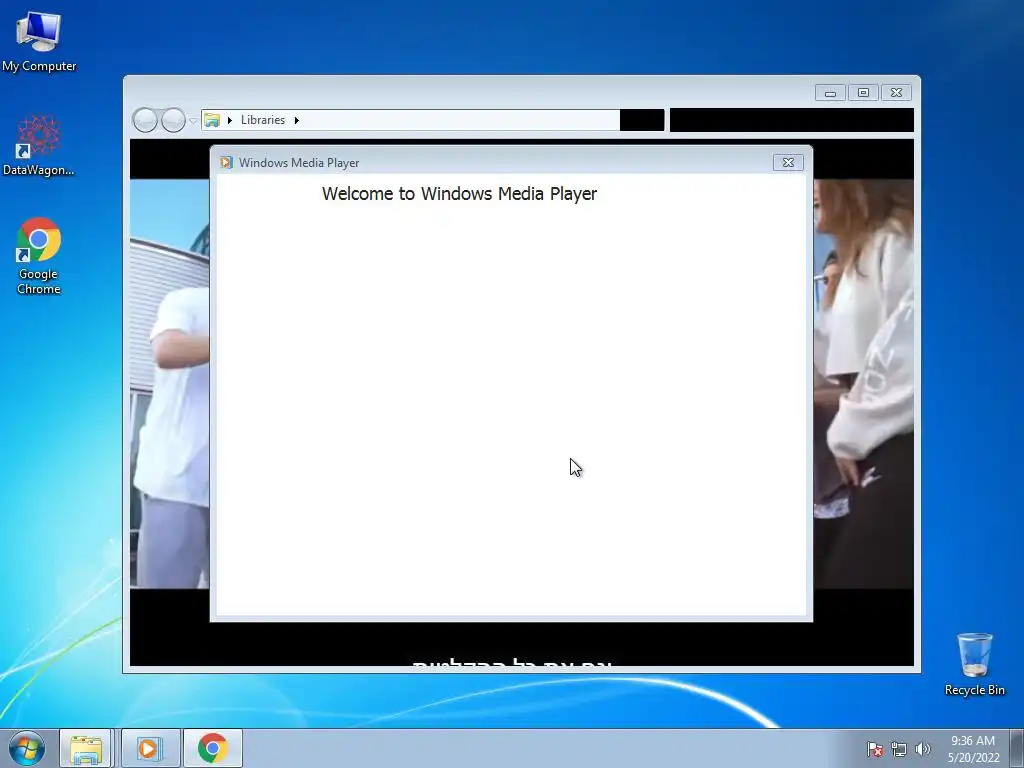
Task: Open the volume speaker tray icon
Action: [922, 749]
